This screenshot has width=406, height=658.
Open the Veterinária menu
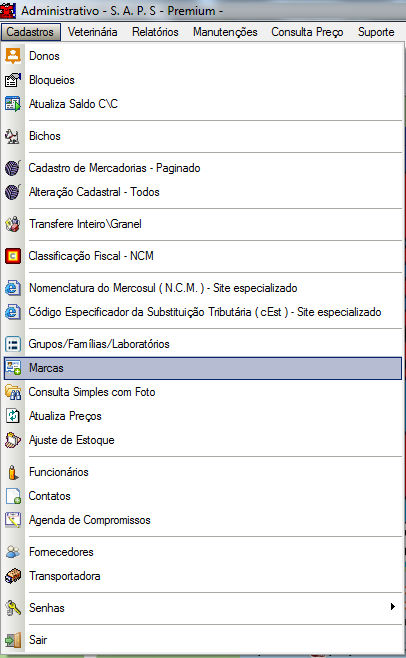[92, 32]
